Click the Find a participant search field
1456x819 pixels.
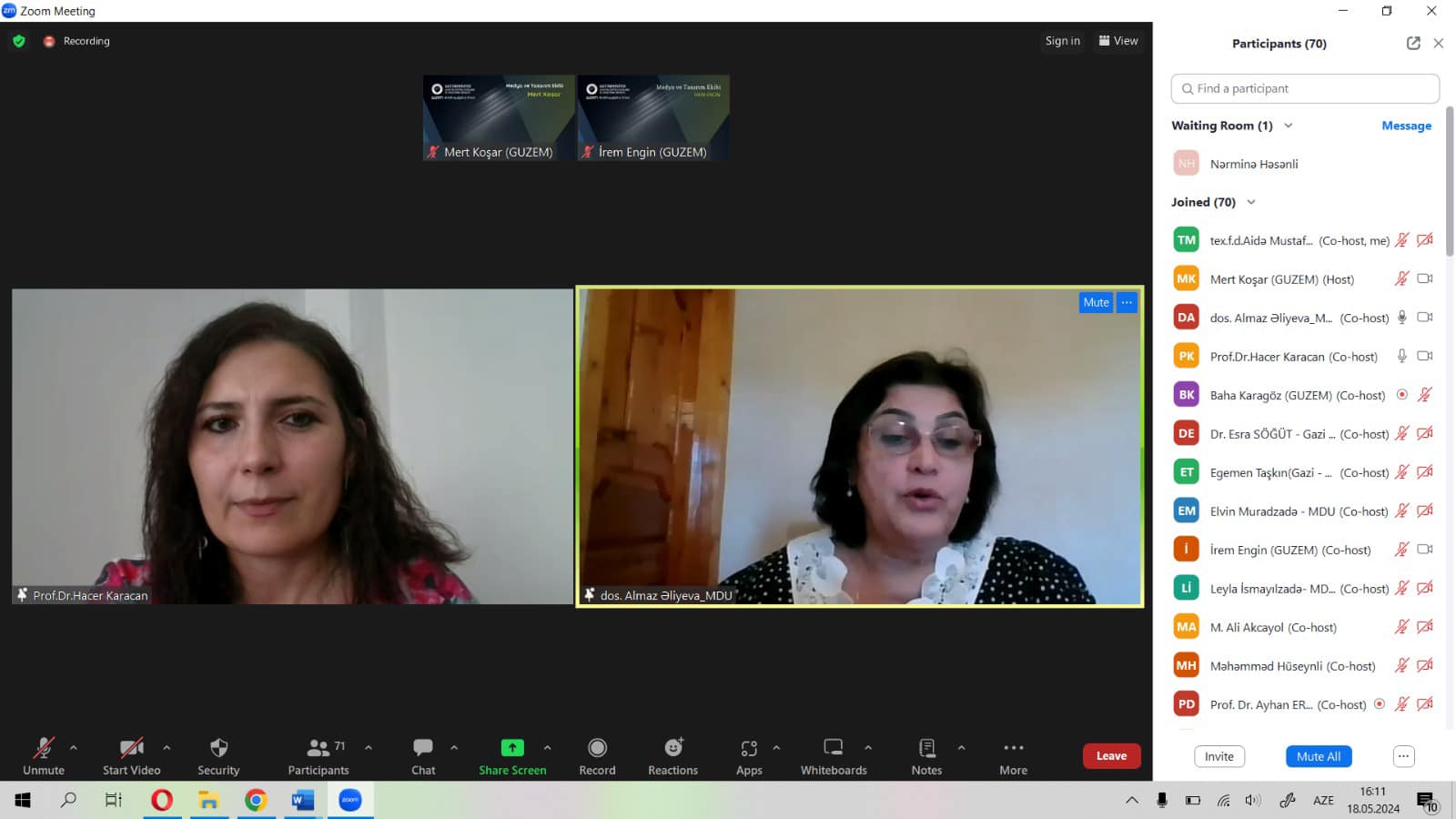(1305, 88)
